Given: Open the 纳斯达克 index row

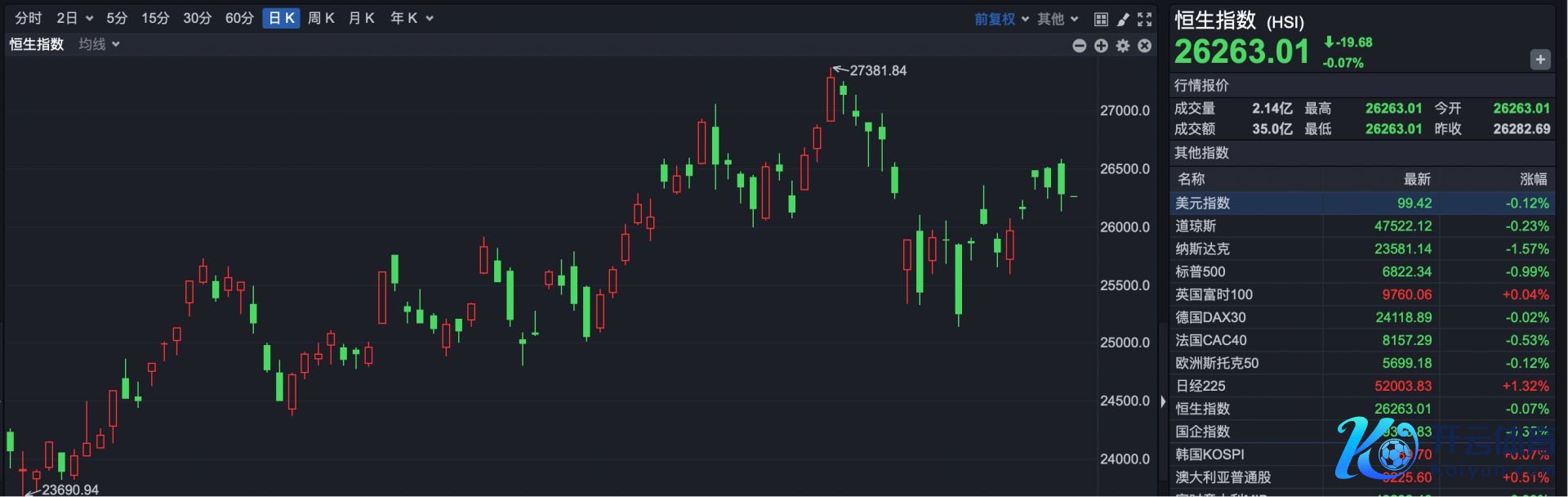Looking at the screenshot, I should [1361, 248].
